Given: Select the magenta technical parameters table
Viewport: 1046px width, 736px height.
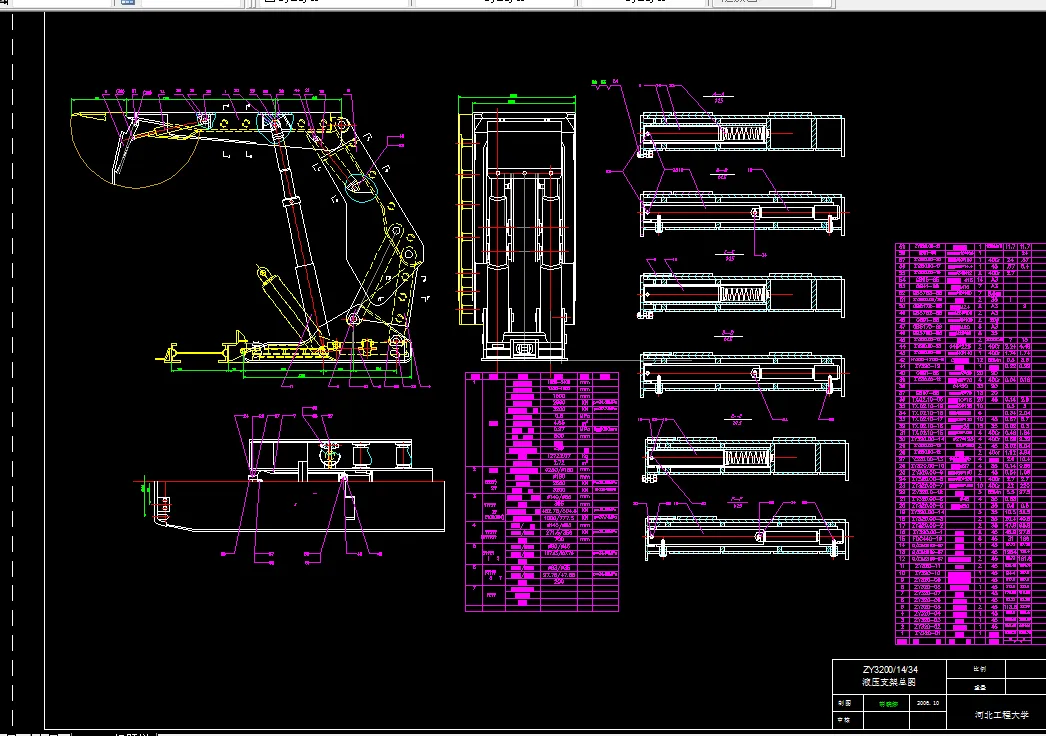Looking at the screenshot, I should point(542,492).
